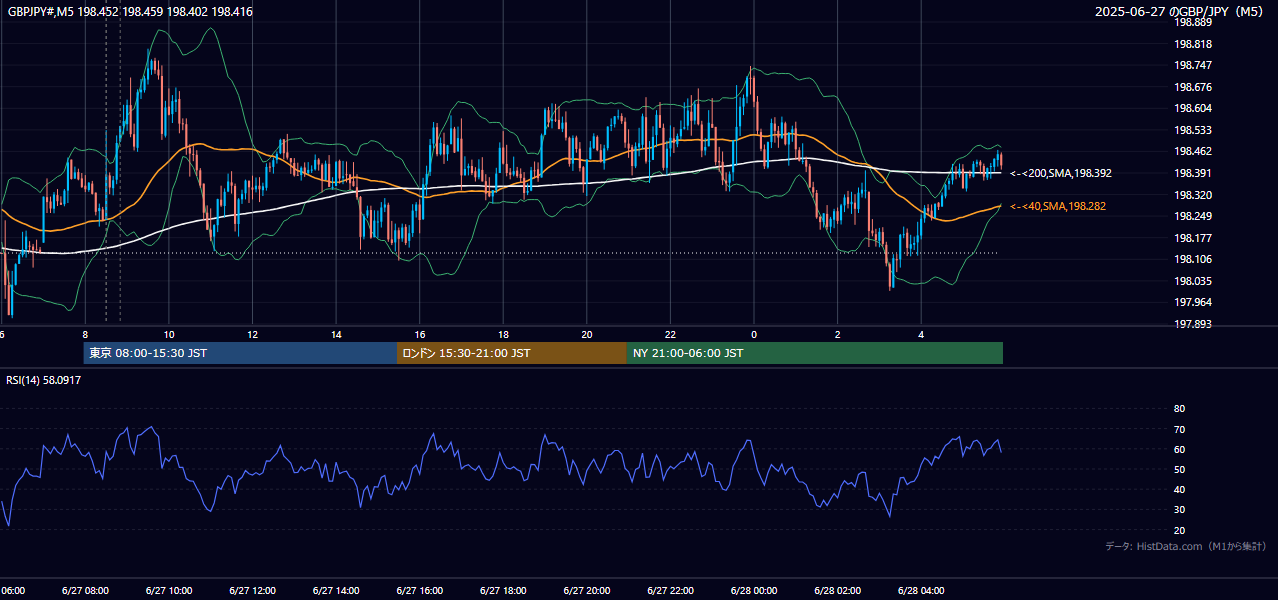This screenshot has height=600, width=1278.
Task: Click the 6/28 04:00 date label
Action: (x=921, y=590)
